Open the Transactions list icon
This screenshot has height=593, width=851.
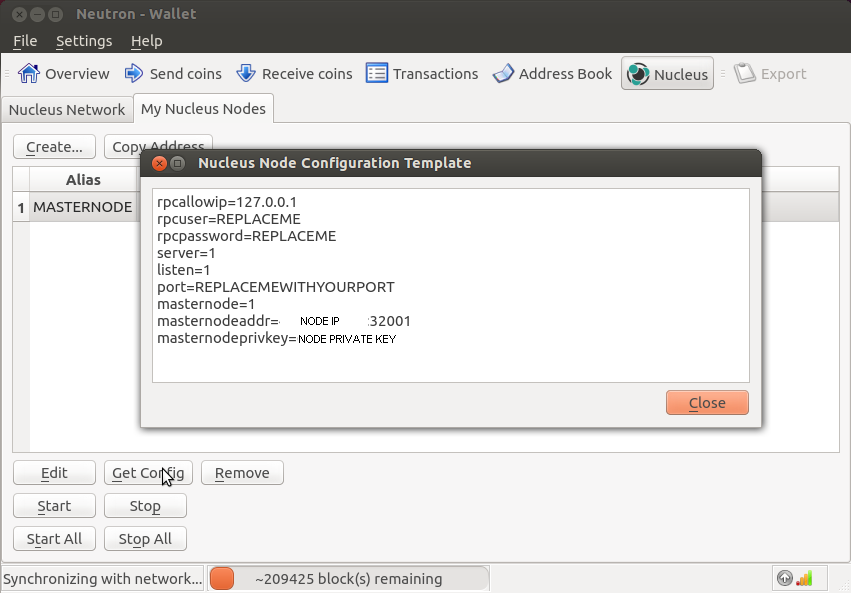[377, 73]
